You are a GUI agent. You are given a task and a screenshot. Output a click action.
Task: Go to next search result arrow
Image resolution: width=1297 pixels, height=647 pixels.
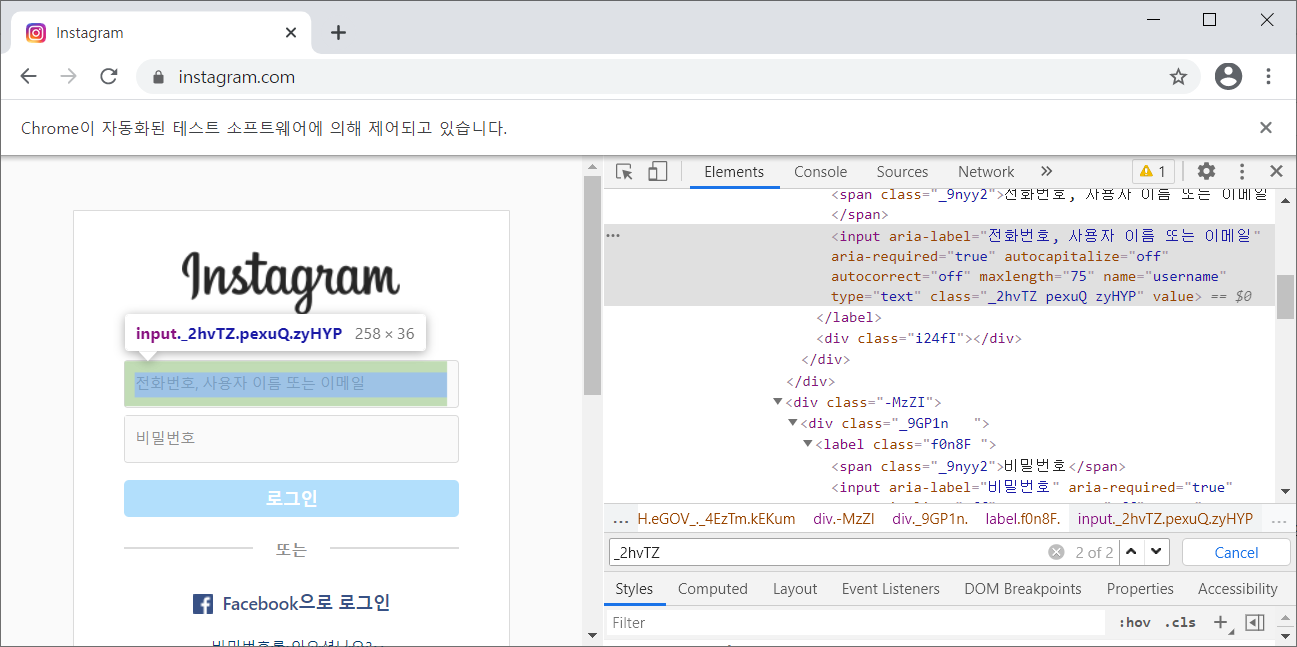(1157, 552)
